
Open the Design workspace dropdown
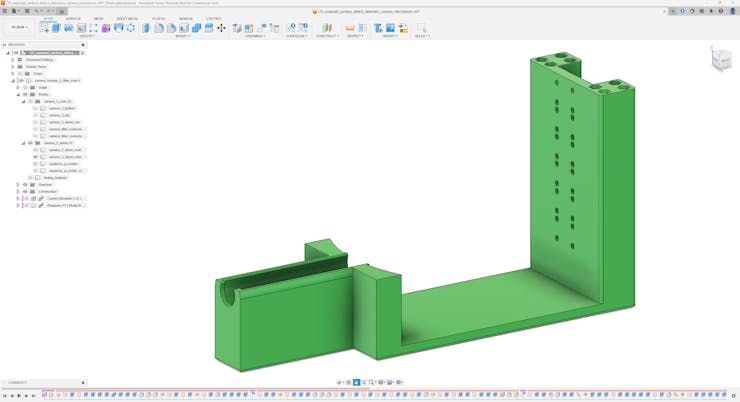point(19,27)
